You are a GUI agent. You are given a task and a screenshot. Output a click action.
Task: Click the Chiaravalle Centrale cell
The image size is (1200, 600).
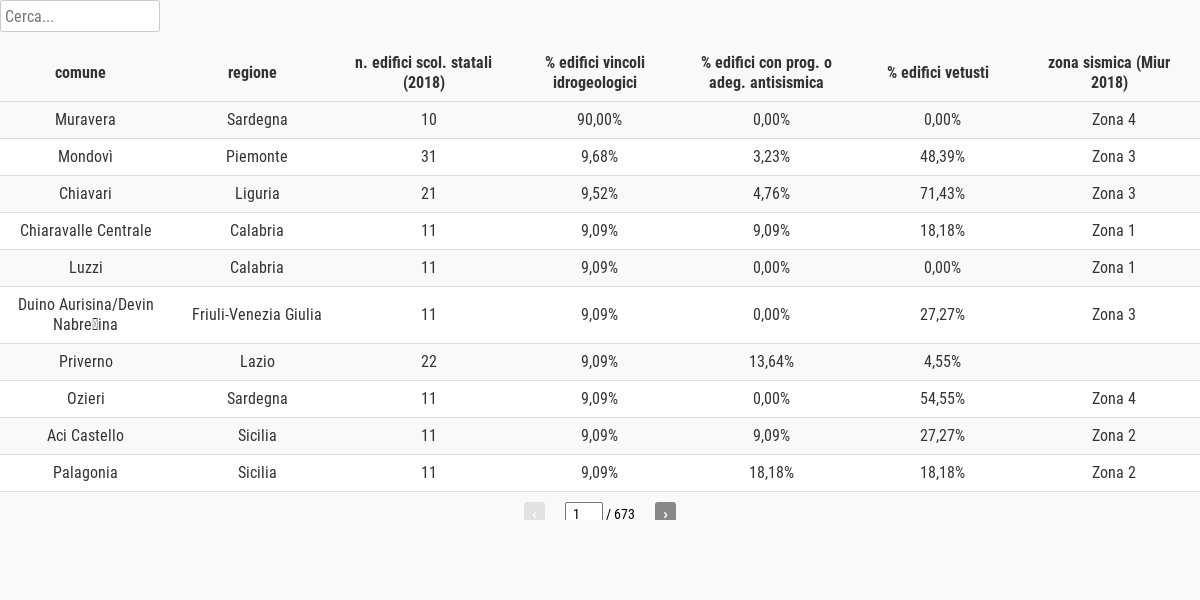(86, 231)
